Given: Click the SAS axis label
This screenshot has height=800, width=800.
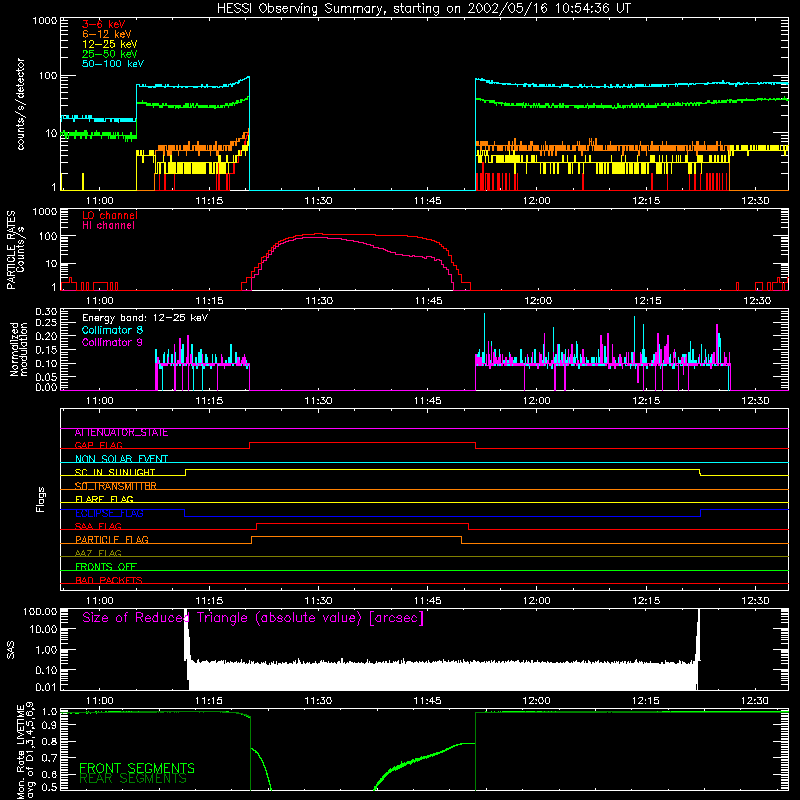Looking at the screenshot, I should click(10, 649).
